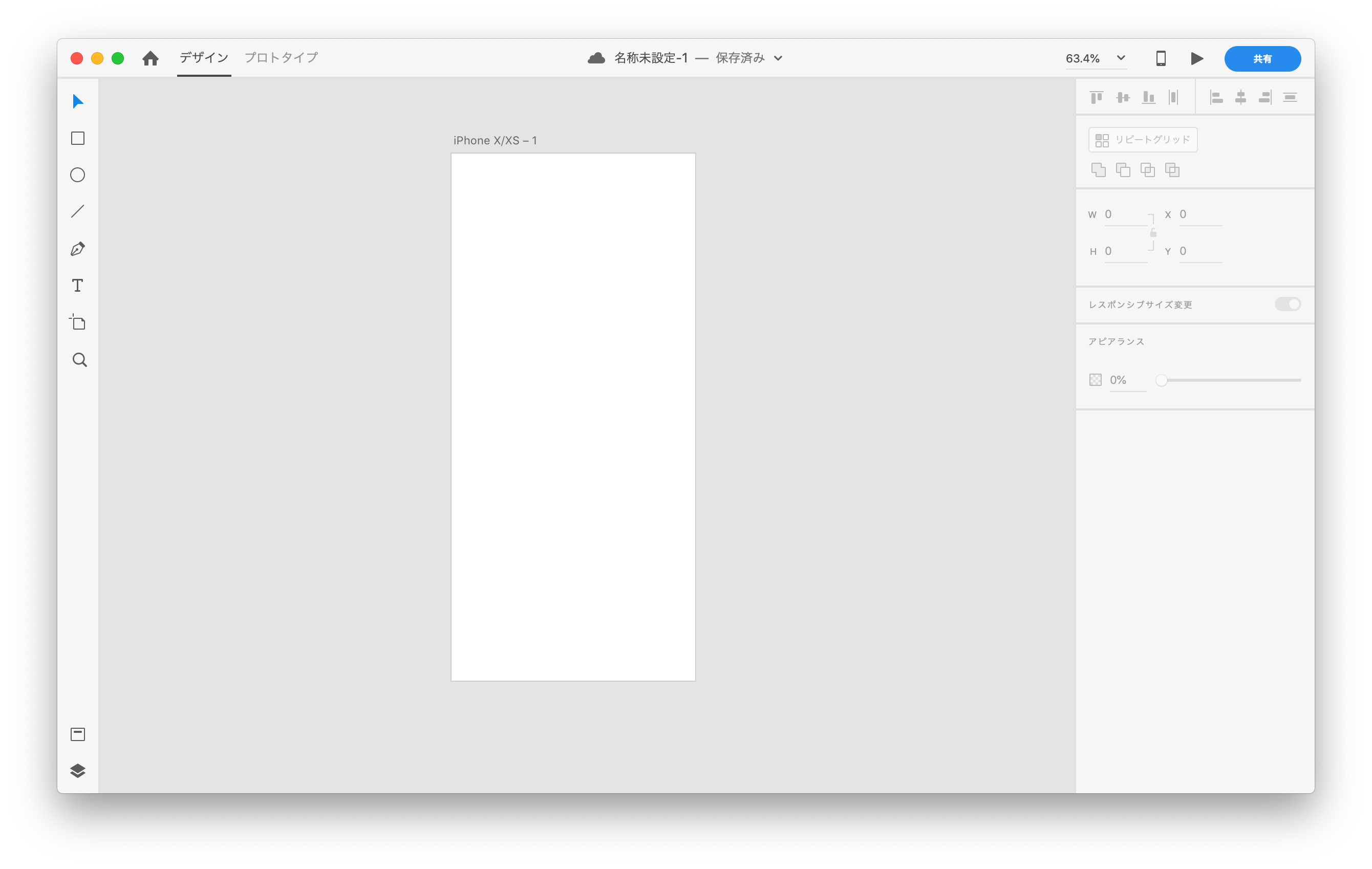Click the 共有 share button
Screen dimensions: 1372x869
1262,59
